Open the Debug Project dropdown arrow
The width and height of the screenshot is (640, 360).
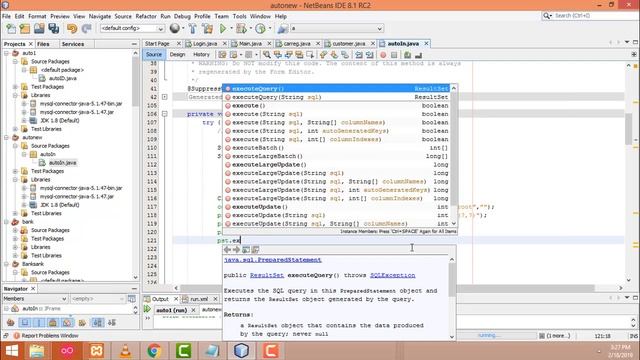[250, 29]
